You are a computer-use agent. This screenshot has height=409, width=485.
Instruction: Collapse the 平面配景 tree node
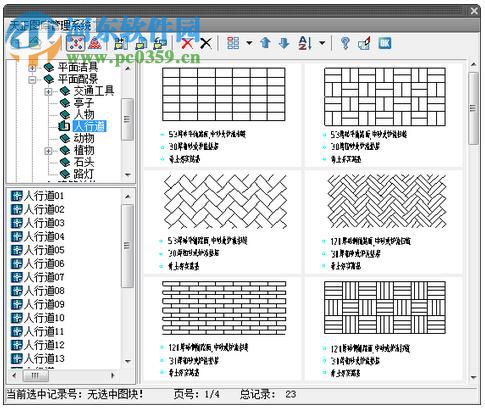pos(32,80)
